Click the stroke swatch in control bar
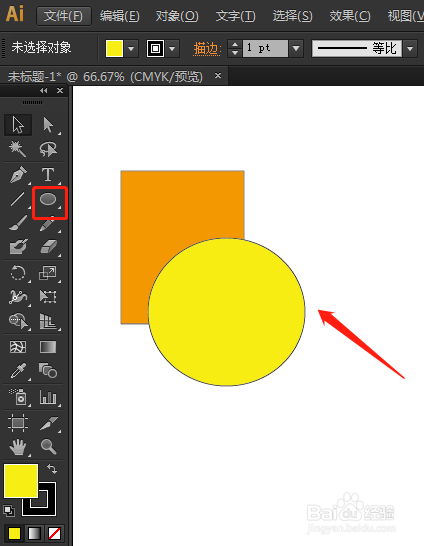 click(155, 48)
